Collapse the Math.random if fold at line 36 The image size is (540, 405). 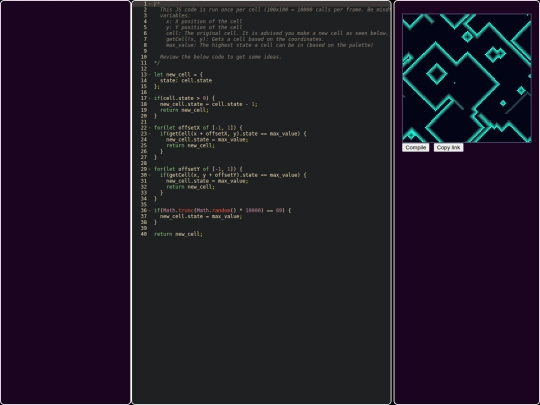[149, 210]
